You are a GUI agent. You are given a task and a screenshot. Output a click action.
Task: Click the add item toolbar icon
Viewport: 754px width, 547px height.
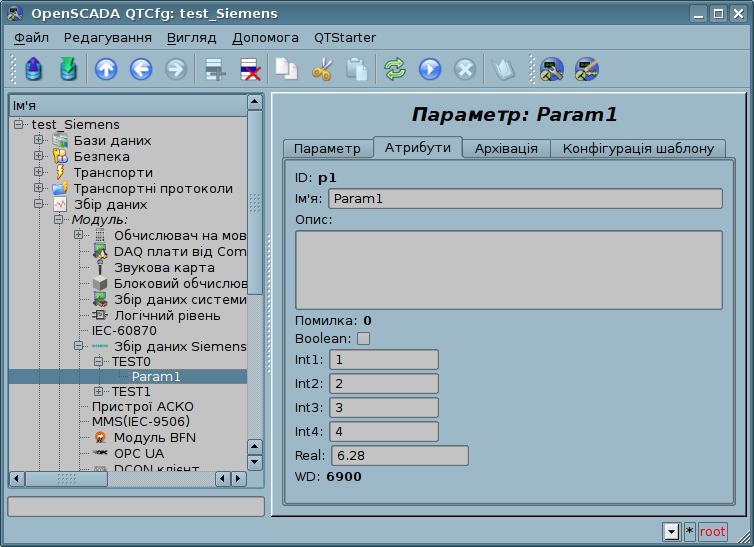tap(213, 69)
